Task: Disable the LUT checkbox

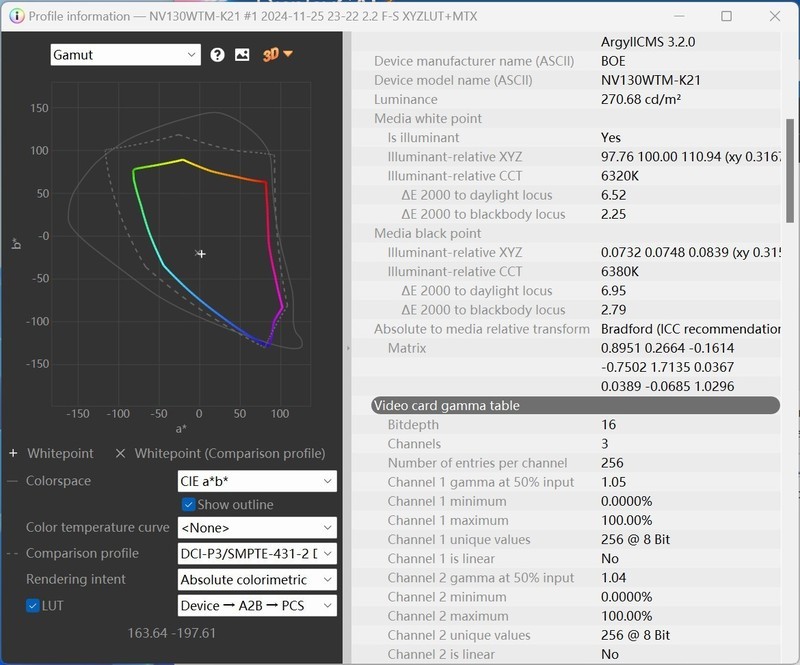Action: click(33, 606)
